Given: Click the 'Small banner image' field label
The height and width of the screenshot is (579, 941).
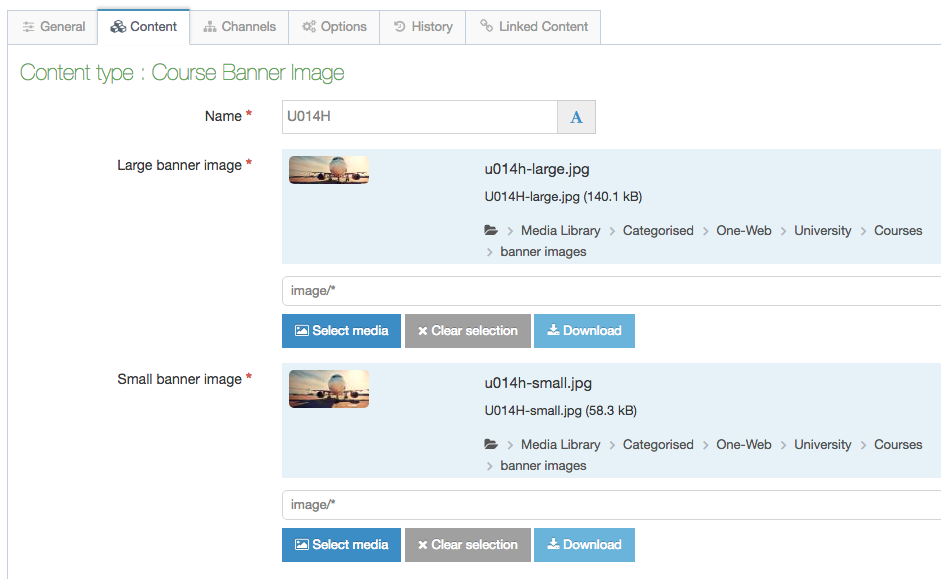Looking at the screenshot, I should (179, 379).
